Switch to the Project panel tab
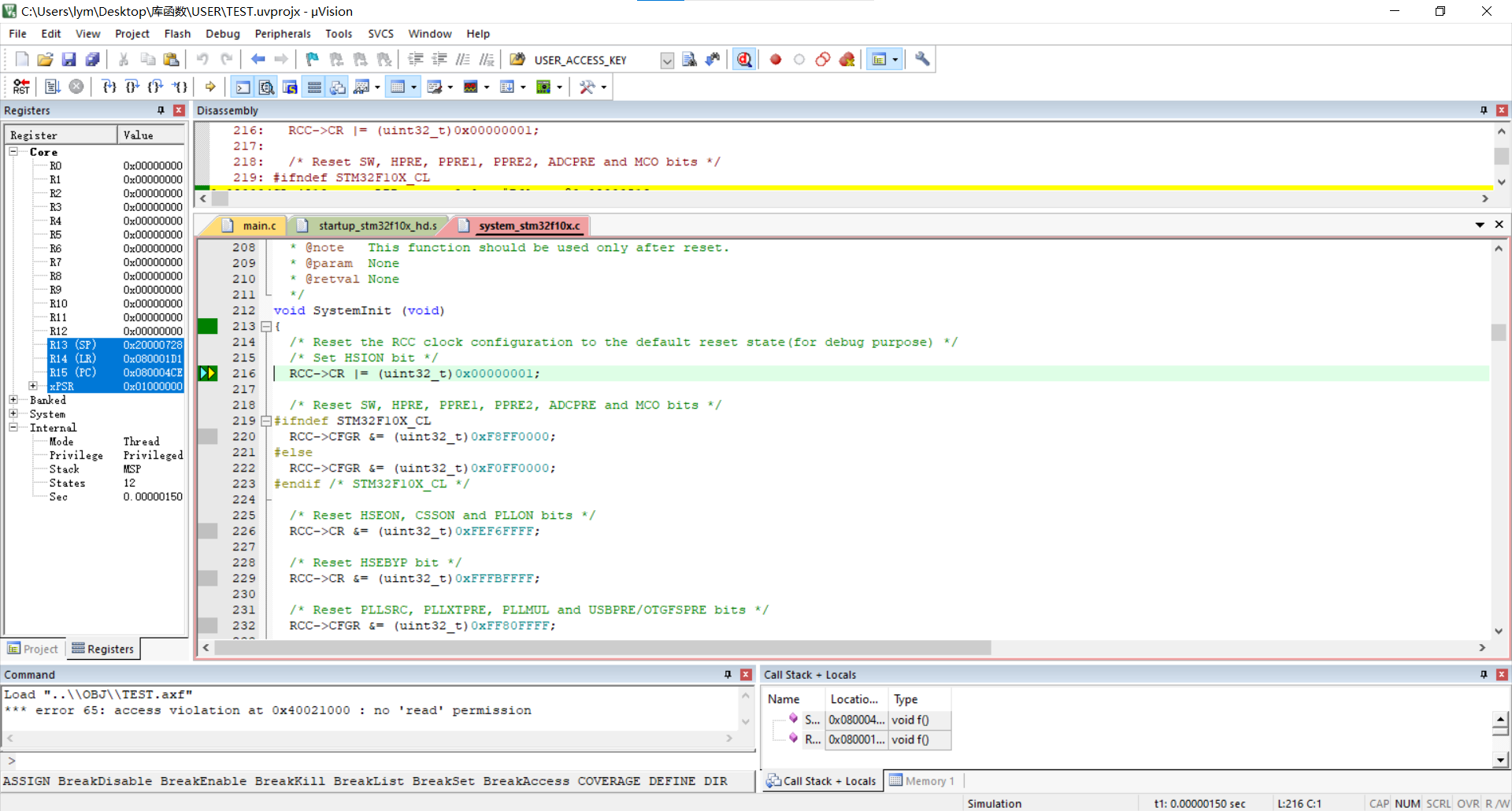Viewport: 1512px width, 811px height. pyautogui.click(x=33, y=649)
